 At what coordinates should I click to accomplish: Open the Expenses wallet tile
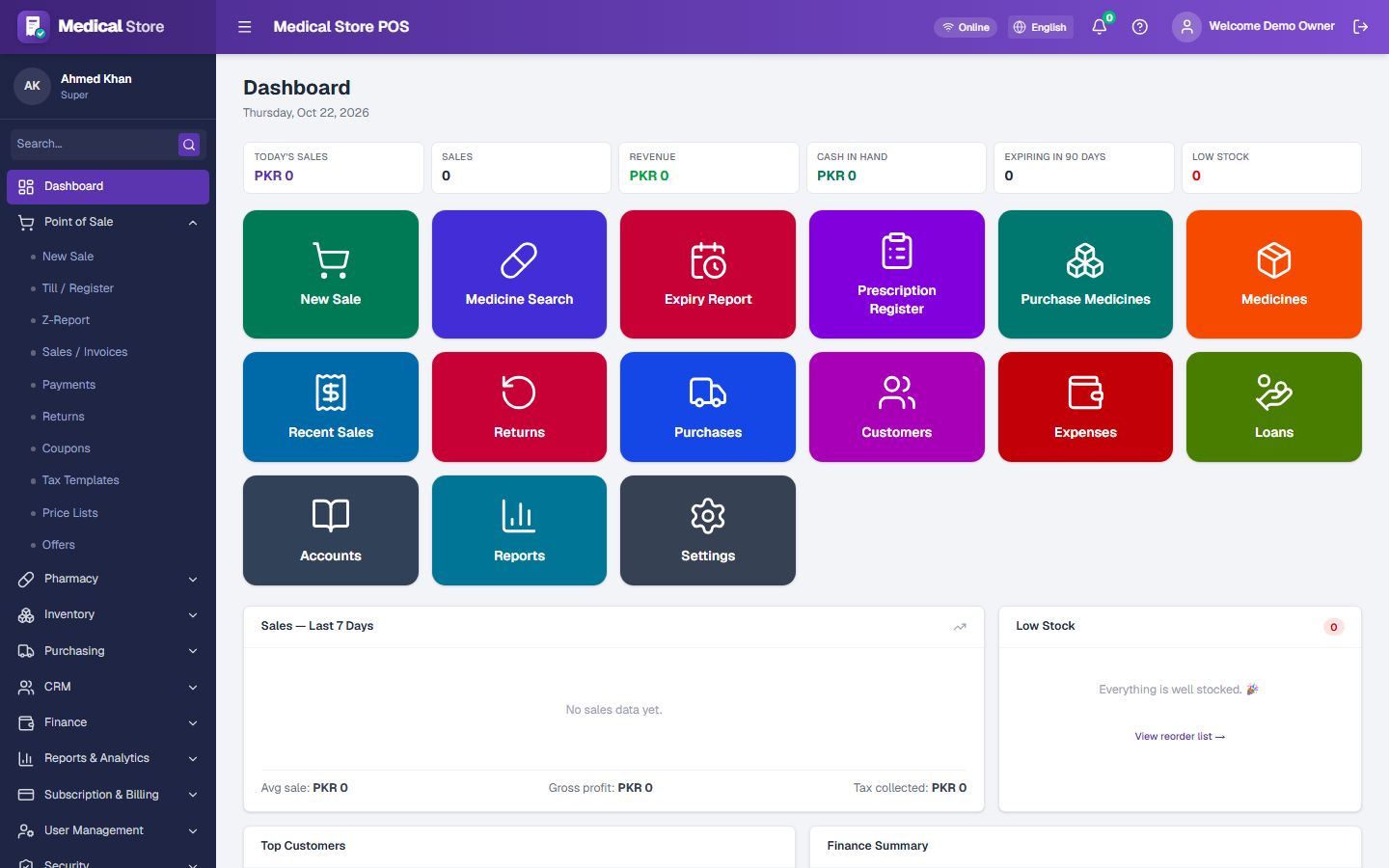pyautogui.click(x=1085, y=407)
